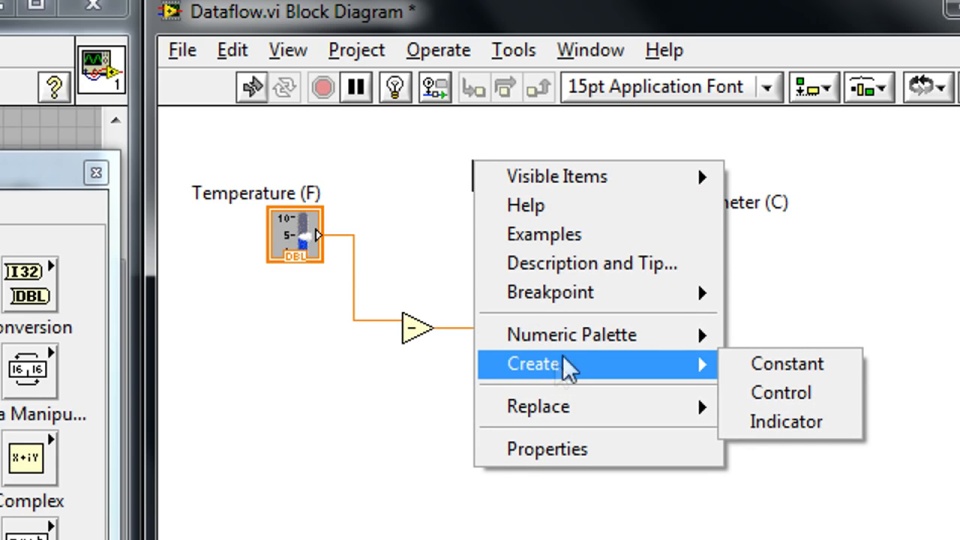
Task: Open the Reorder dropdown
Action: [927, 88]
